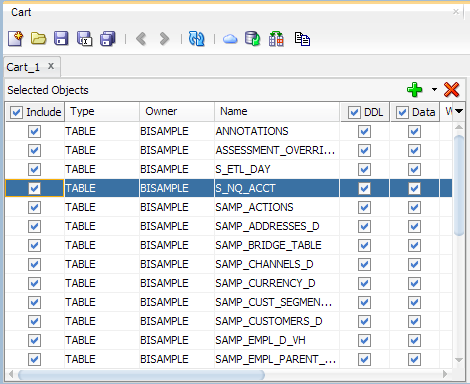Toggle the Include header checkbox
This screenshot has height=384, width=470.
click(16, 112)
